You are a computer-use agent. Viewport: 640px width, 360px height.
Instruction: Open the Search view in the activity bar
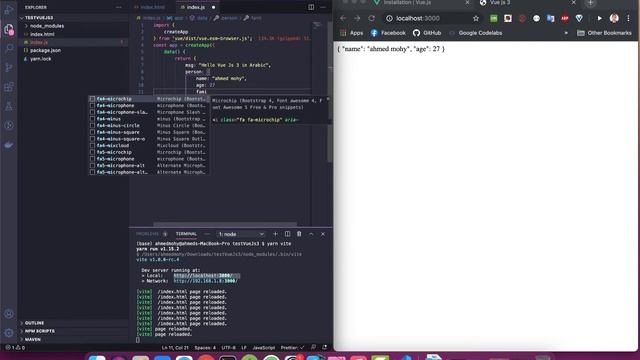9,49
